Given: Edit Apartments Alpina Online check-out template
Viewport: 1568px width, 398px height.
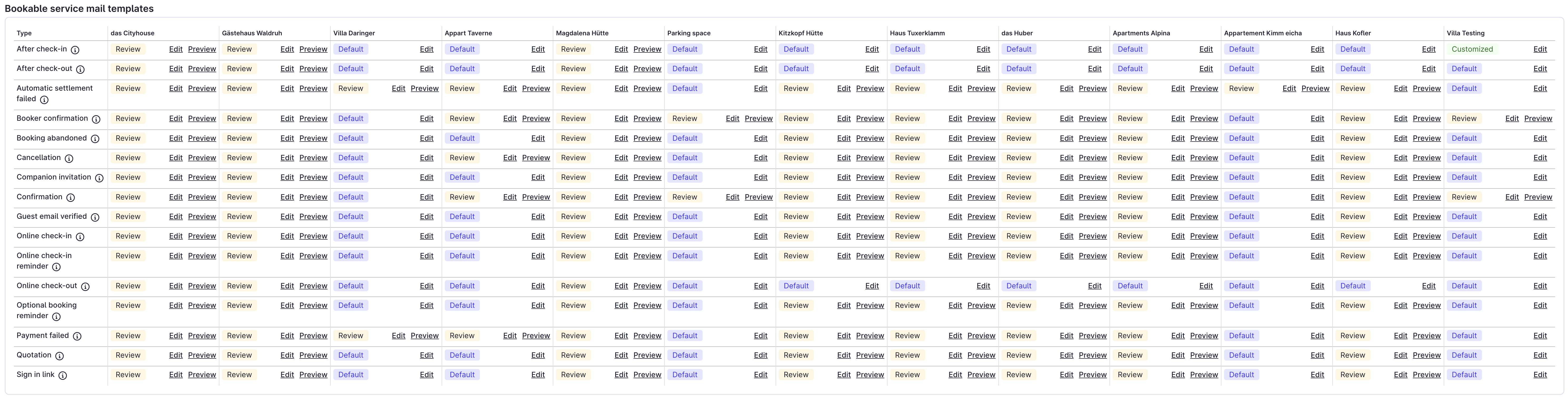Looking at the screenshot, I should click(1206, 286).
